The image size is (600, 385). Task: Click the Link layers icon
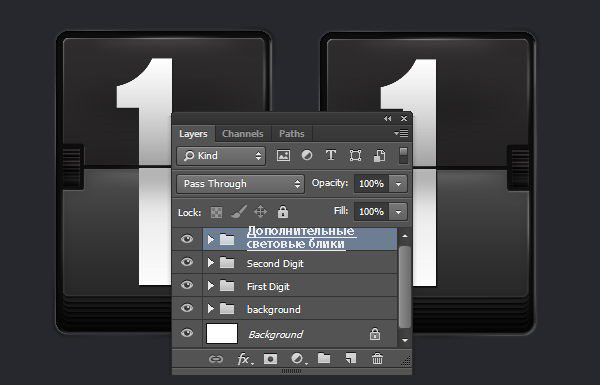point(216,359)
